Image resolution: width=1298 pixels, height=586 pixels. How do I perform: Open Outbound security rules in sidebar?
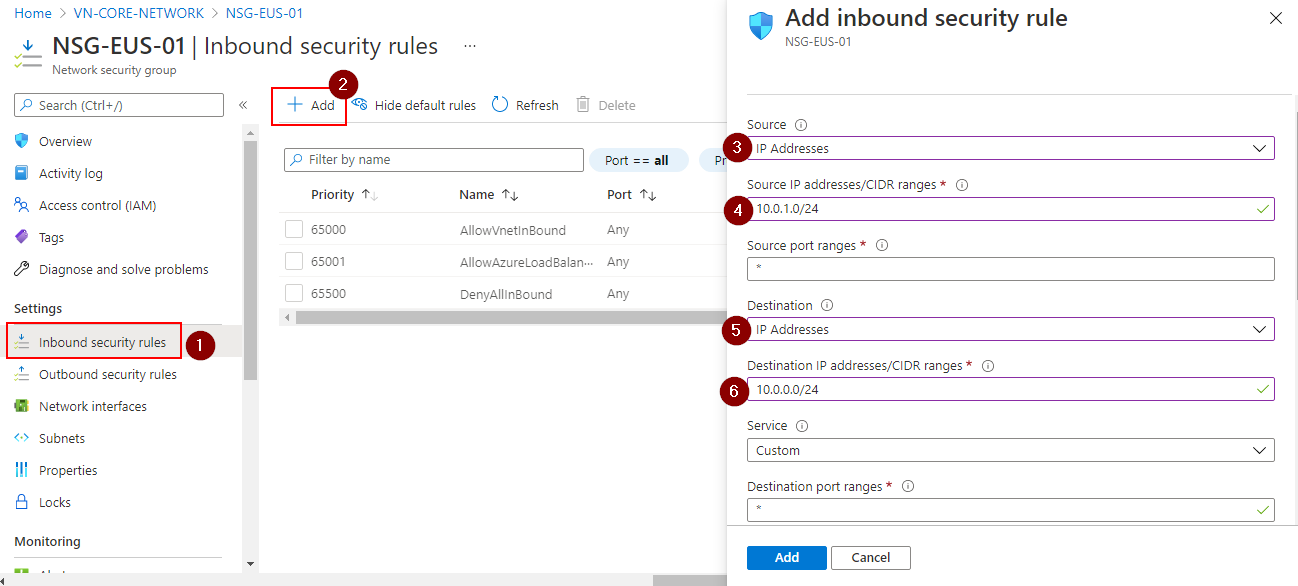(107, 375)
